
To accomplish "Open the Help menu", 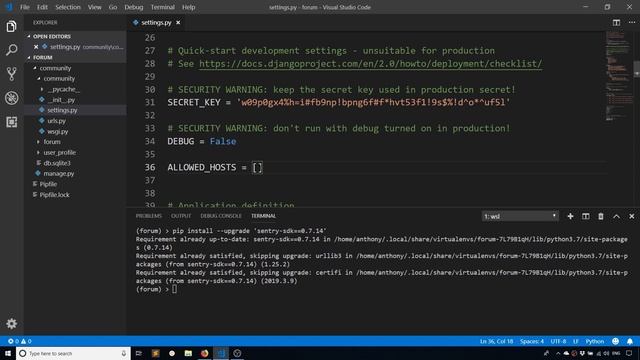I will (x=188, y=7).
